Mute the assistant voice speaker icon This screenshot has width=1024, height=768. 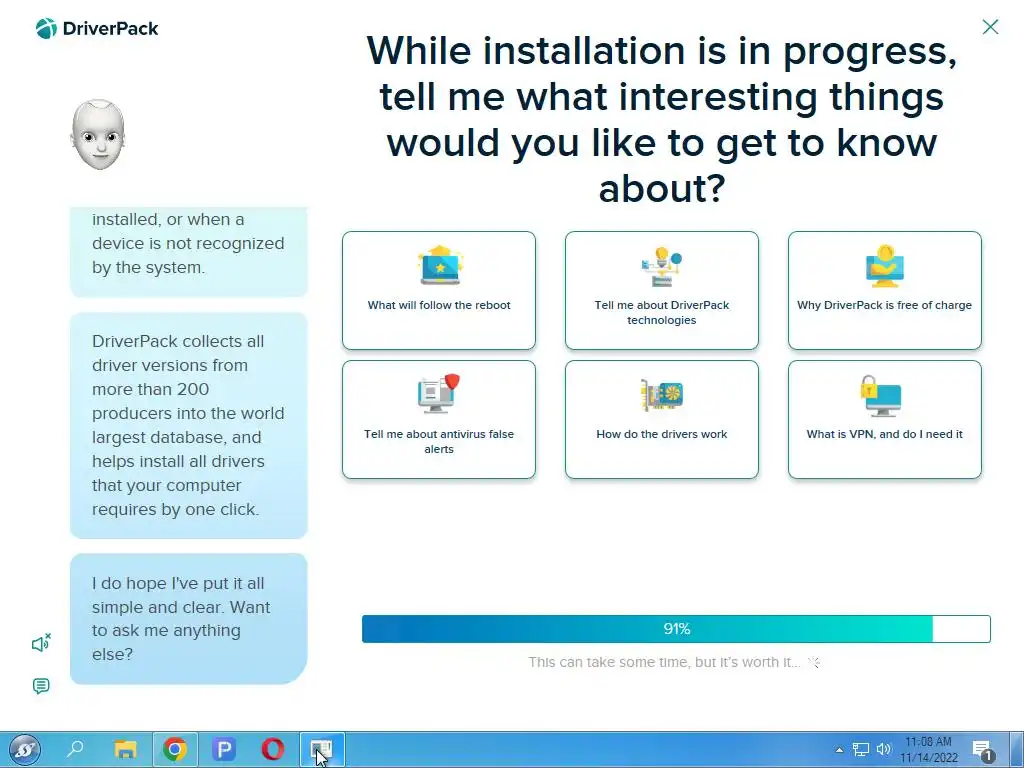(x=41, y=643)
